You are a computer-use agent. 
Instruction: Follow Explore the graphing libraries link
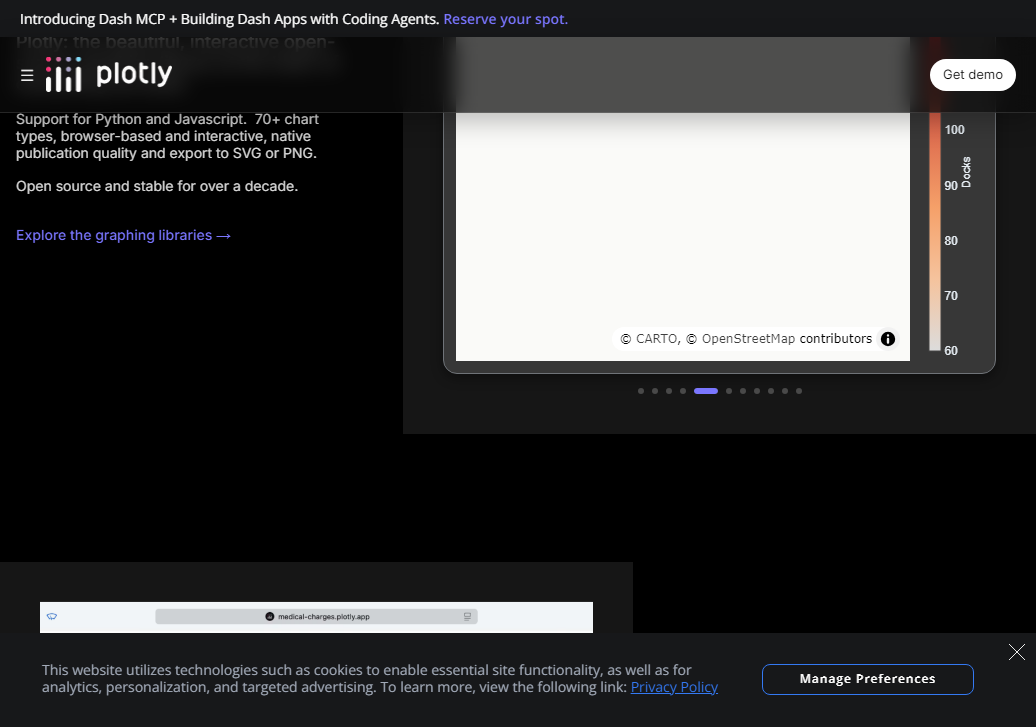pos(124,235)
